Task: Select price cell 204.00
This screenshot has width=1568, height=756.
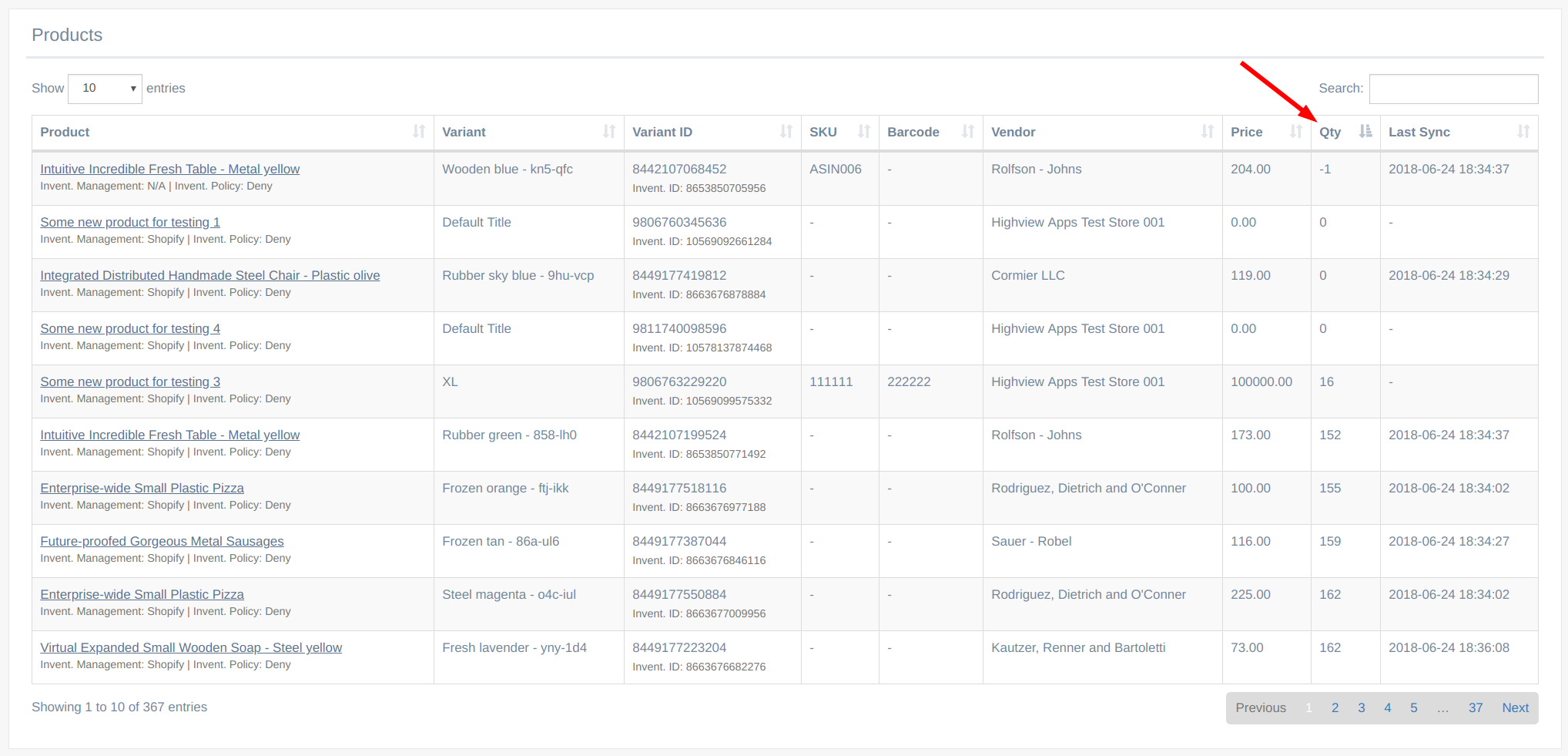Action: click(x=1250, y=169)
